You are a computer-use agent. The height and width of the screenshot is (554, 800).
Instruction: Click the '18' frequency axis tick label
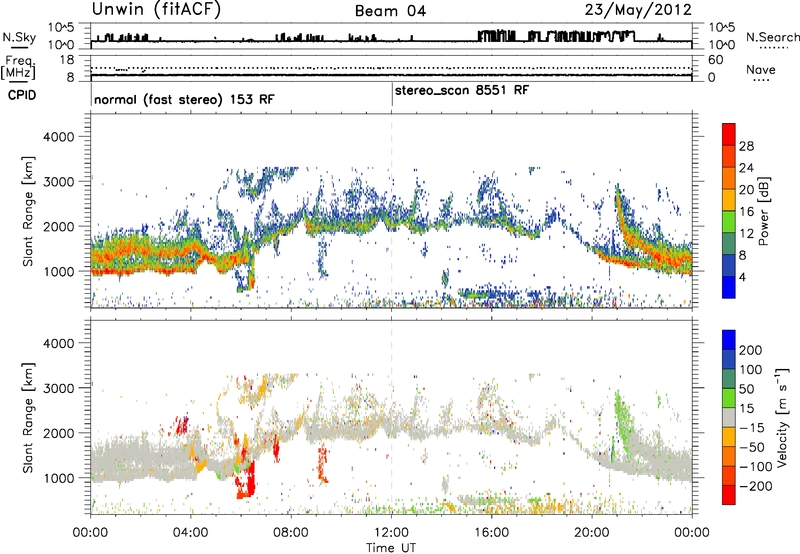(x=67, y=60)
